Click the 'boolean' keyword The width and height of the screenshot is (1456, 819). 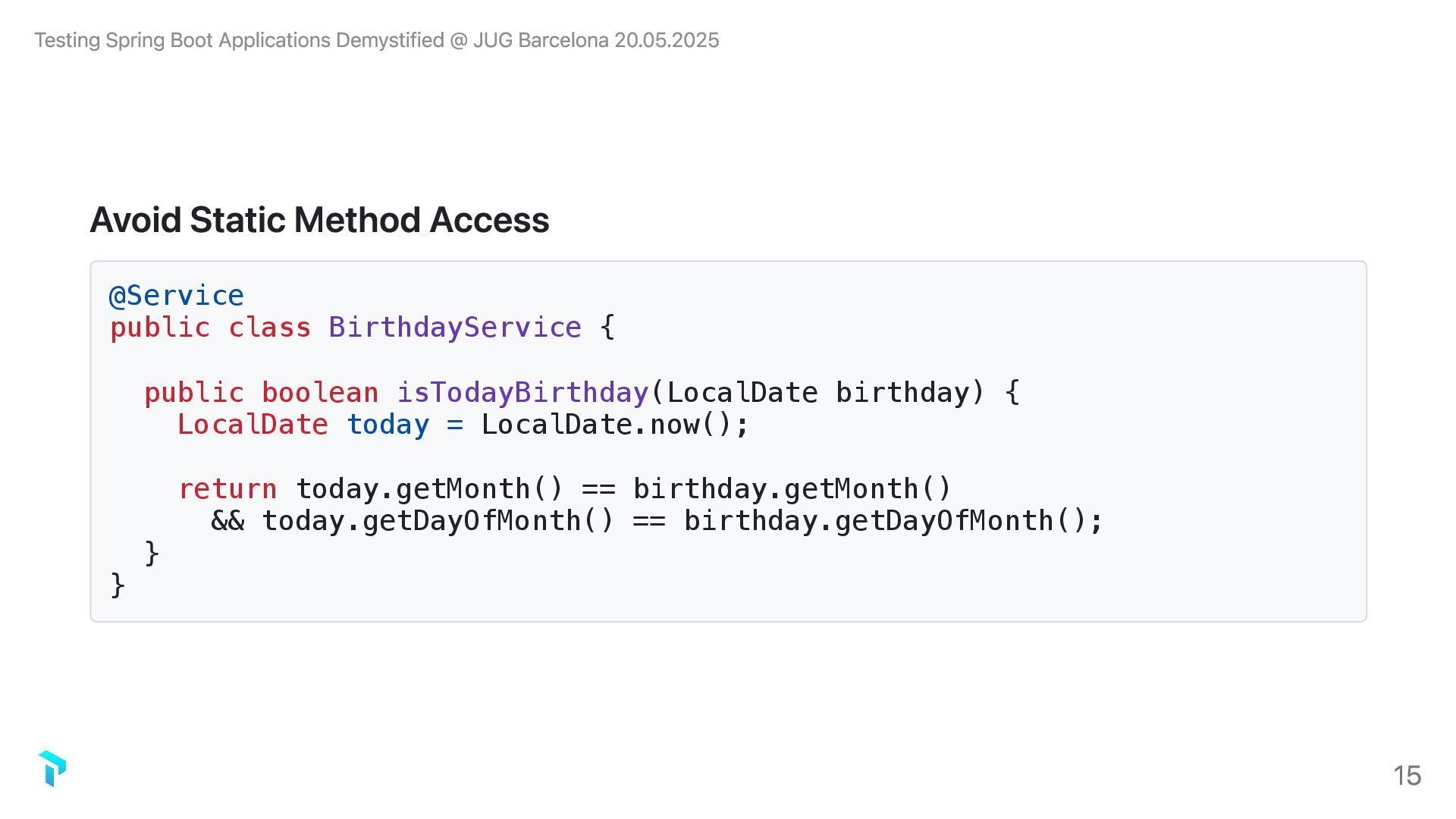(x=320, y=393)
